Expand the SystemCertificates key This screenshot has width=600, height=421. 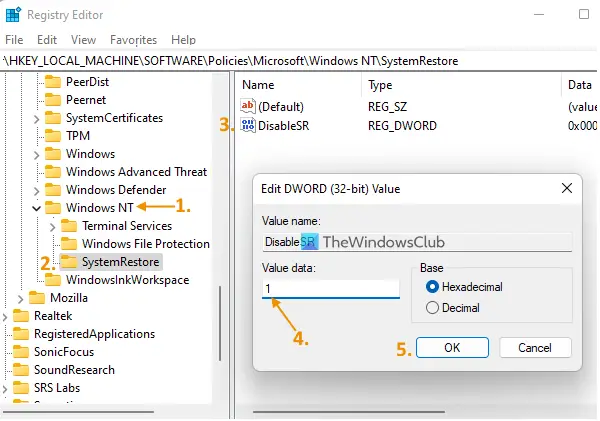[36, 119]
